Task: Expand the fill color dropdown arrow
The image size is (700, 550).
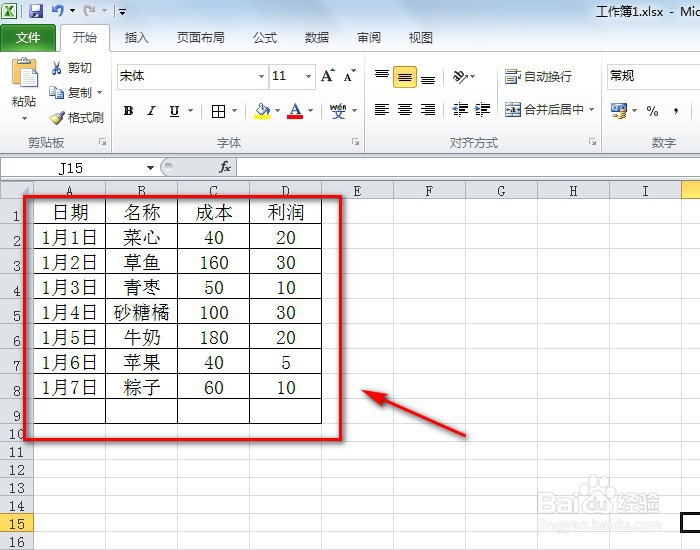Action: (x=277, y=111)
